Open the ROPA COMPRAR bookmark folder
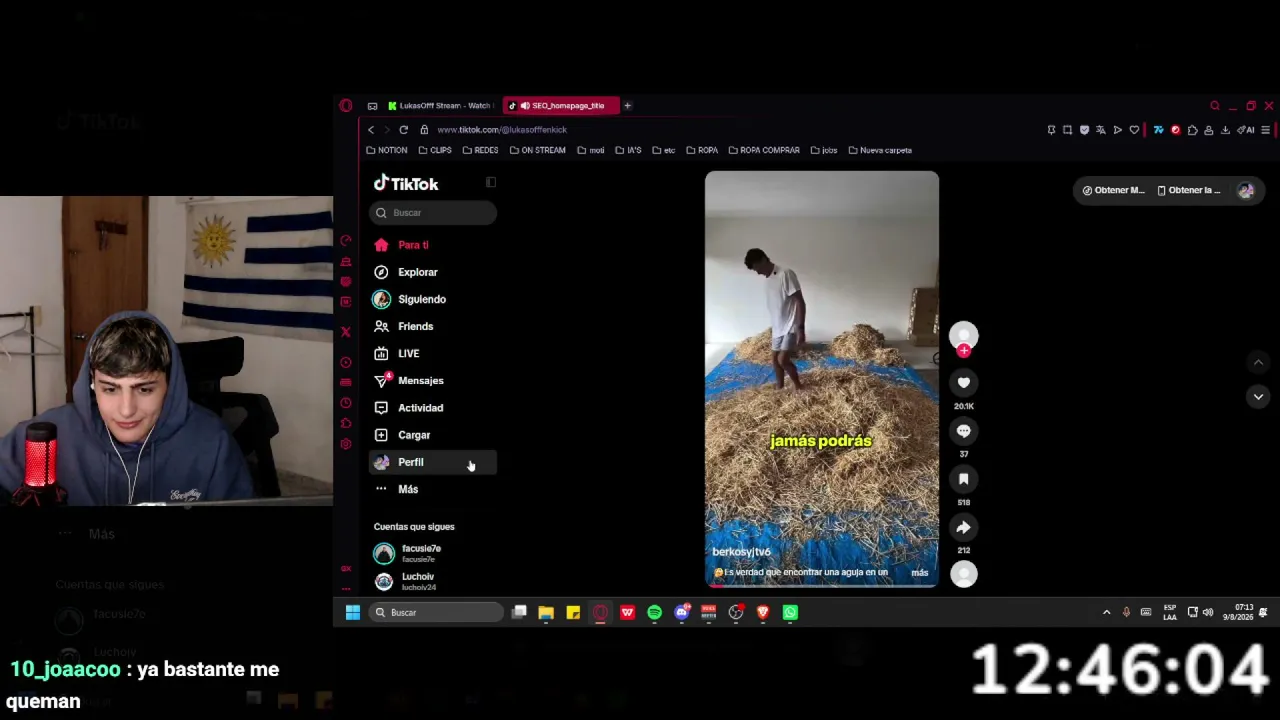Image resolution: width=1280 pixels, height=720 pixels. click(x=764, y=150)
